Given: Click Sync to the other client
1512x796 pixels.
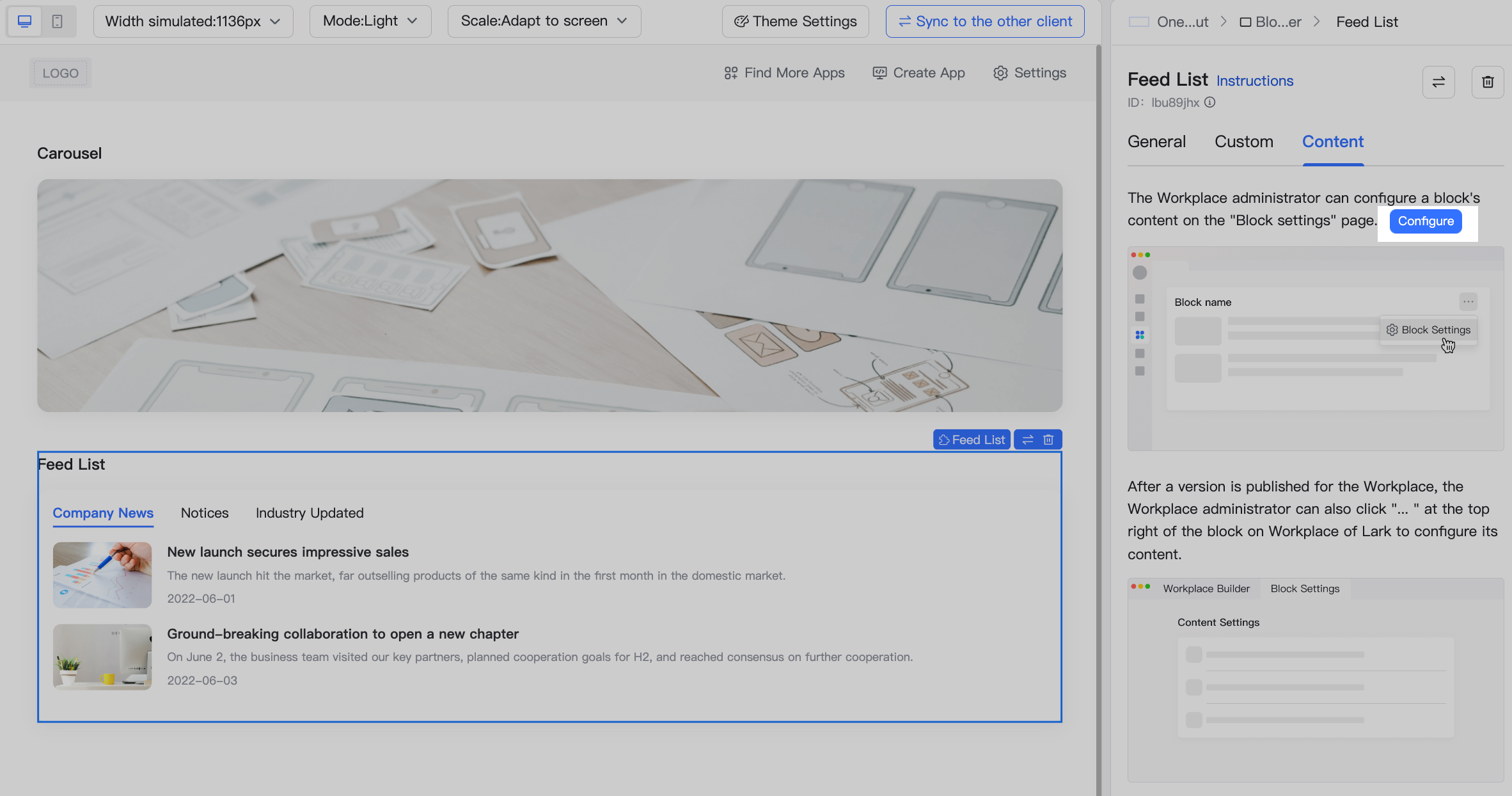Looking at the screenshot, I should (984, 21).
